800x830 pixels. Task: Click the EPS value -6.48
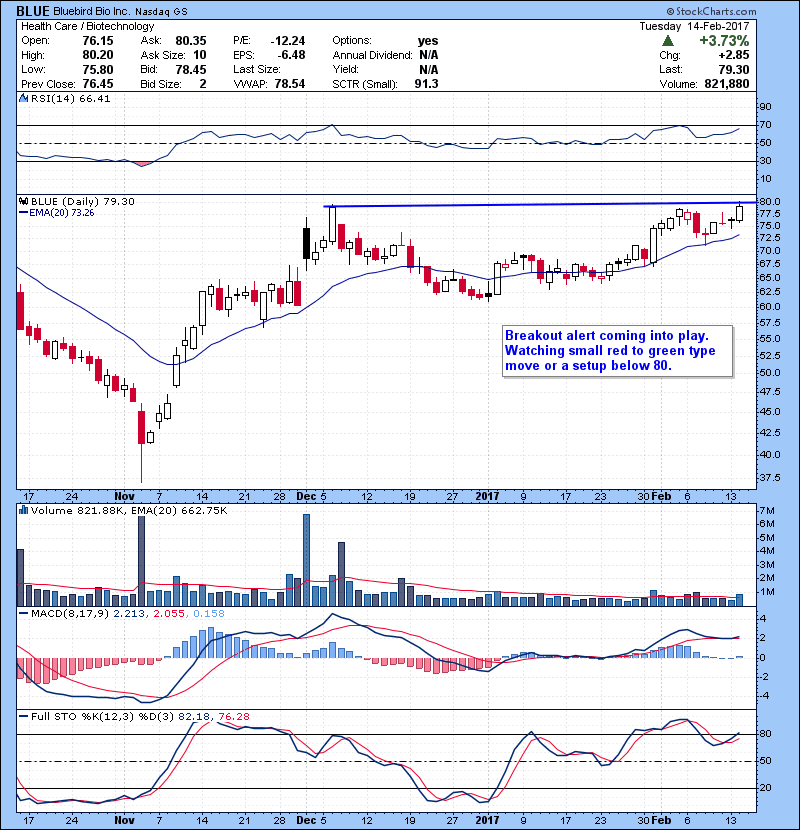tap(291, 55)
